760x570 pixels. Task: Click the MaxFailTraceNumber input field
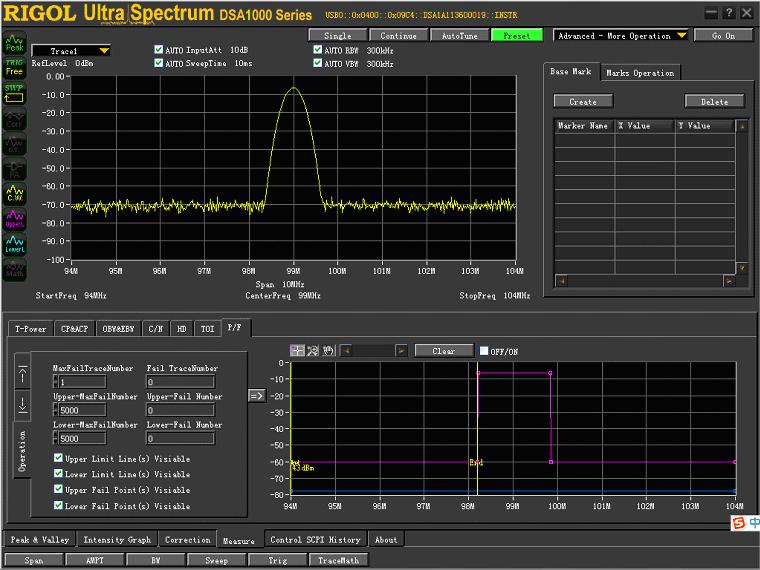pyautogui.click(x=81, y=382)
